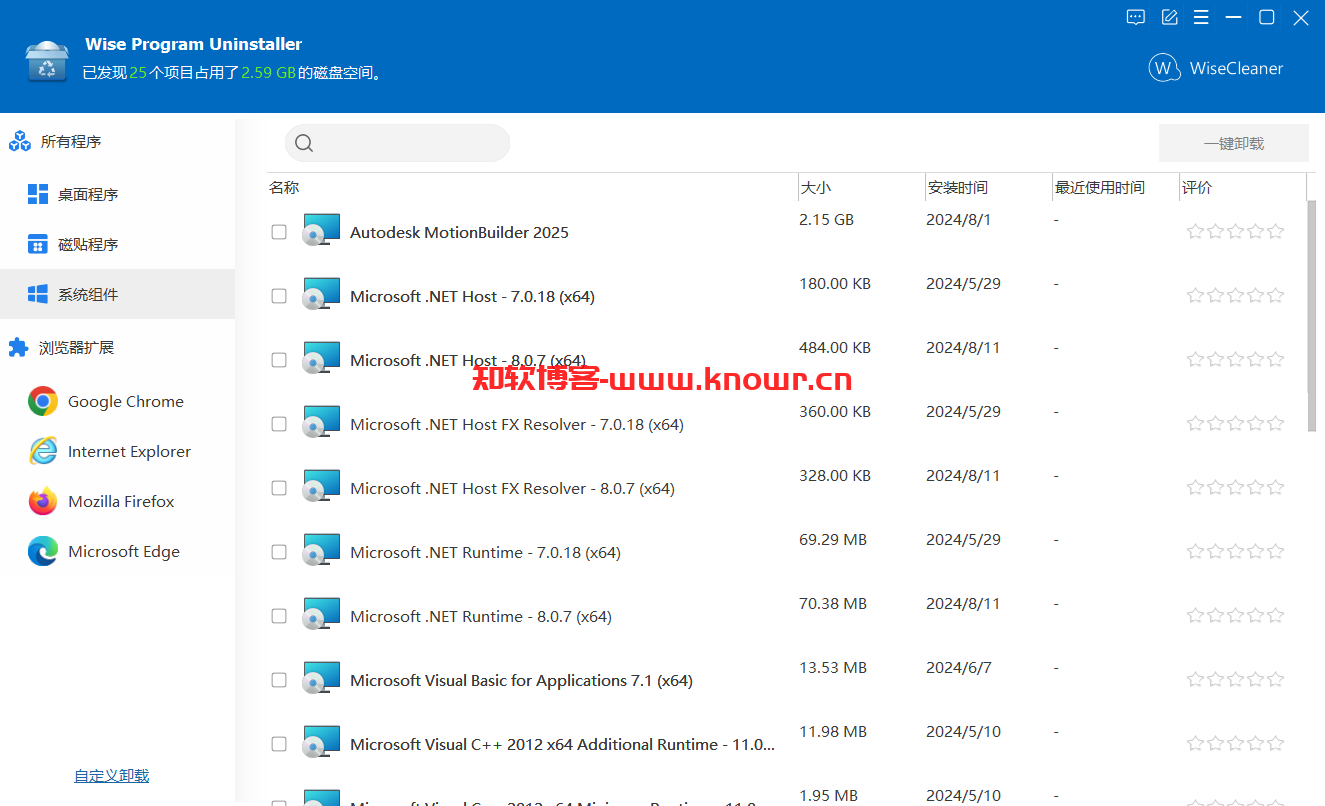Image resolution: width=1325 pixels, height=806 pixels.
Task: Rate Microsoft .NET Runtime 8.0.7 three stars
Action: pyautogui.click(x=1235, y=616)
